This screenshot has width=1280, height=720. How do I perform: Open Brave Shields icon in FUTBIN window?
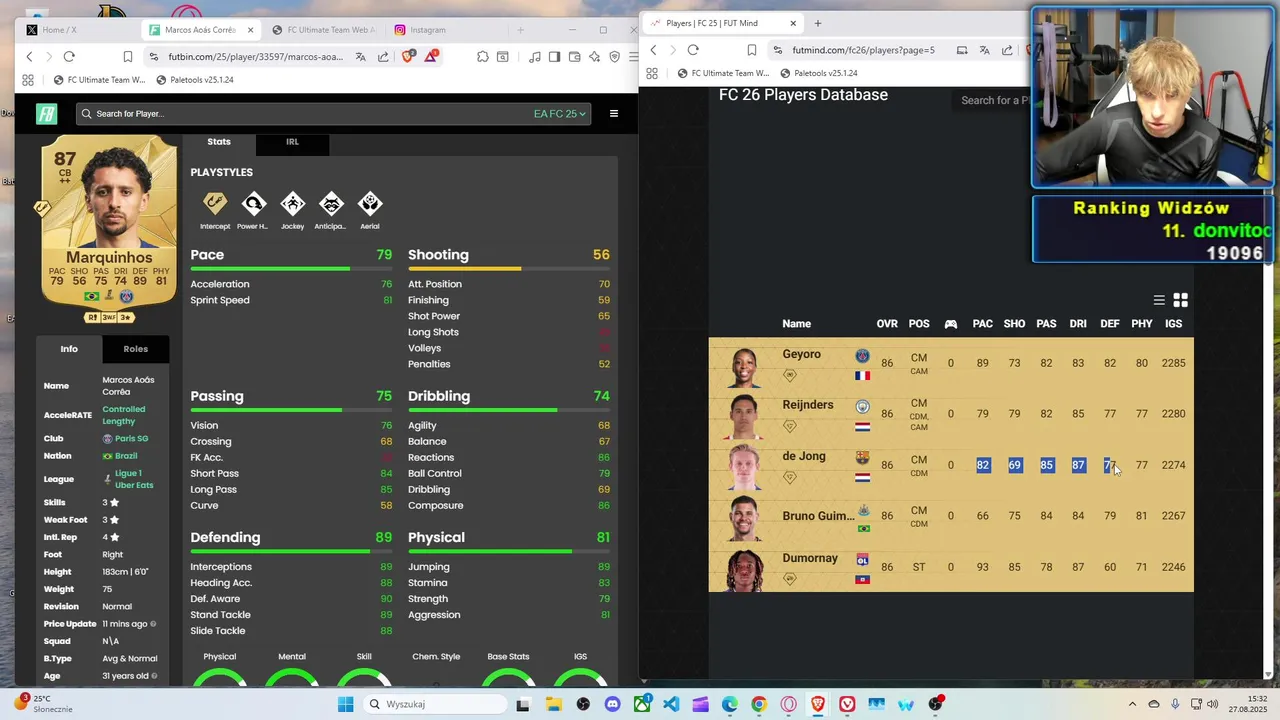(x=408, y=57)
